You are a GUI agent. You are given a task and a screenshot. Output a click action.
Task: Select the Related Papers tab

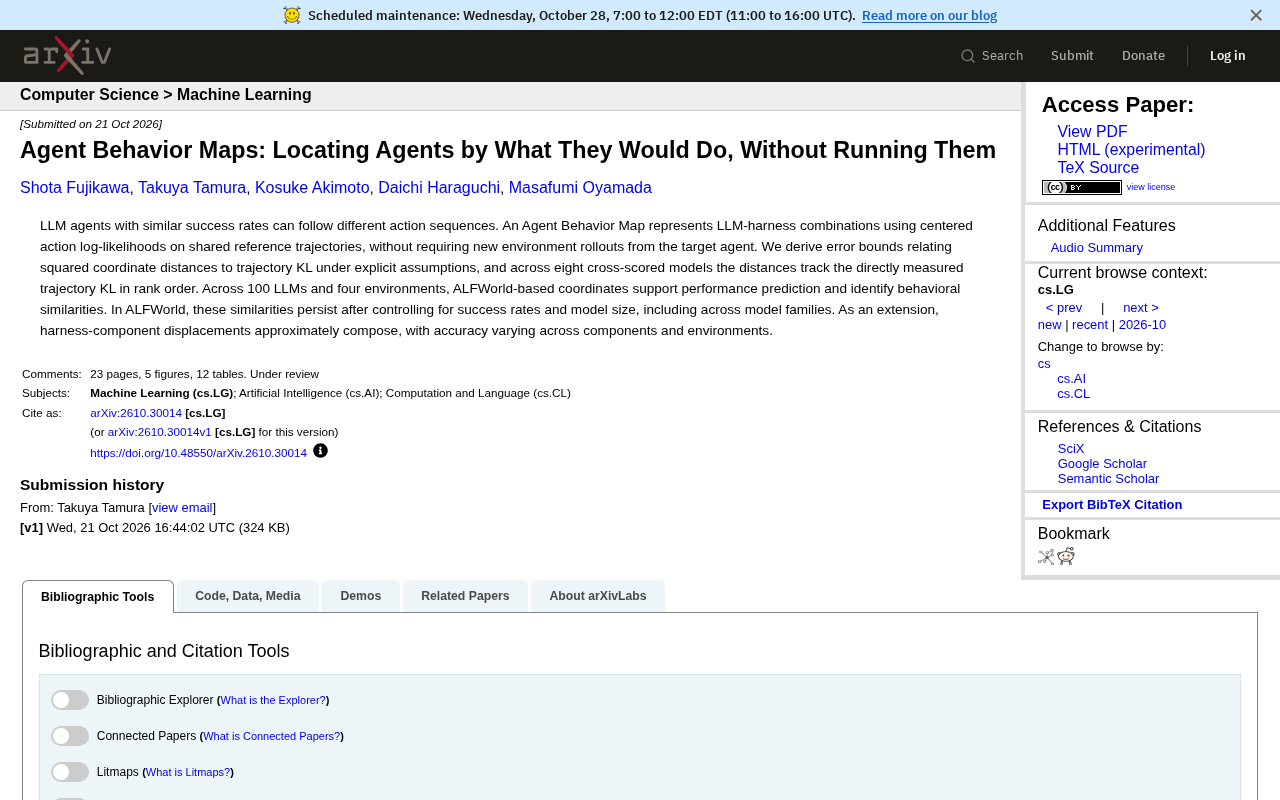(x=465, y=596)
